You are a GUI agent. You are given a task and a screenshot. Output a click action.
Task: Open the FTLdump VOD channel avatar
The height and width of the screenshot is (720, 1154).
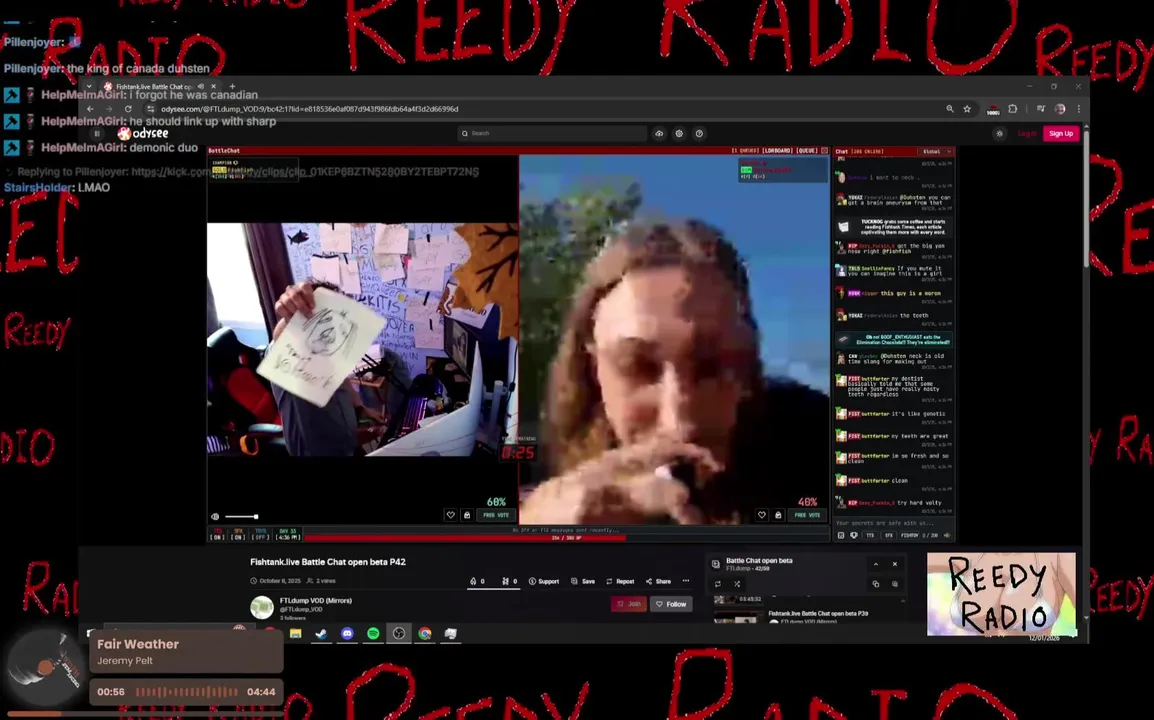(x=262, y=607)
